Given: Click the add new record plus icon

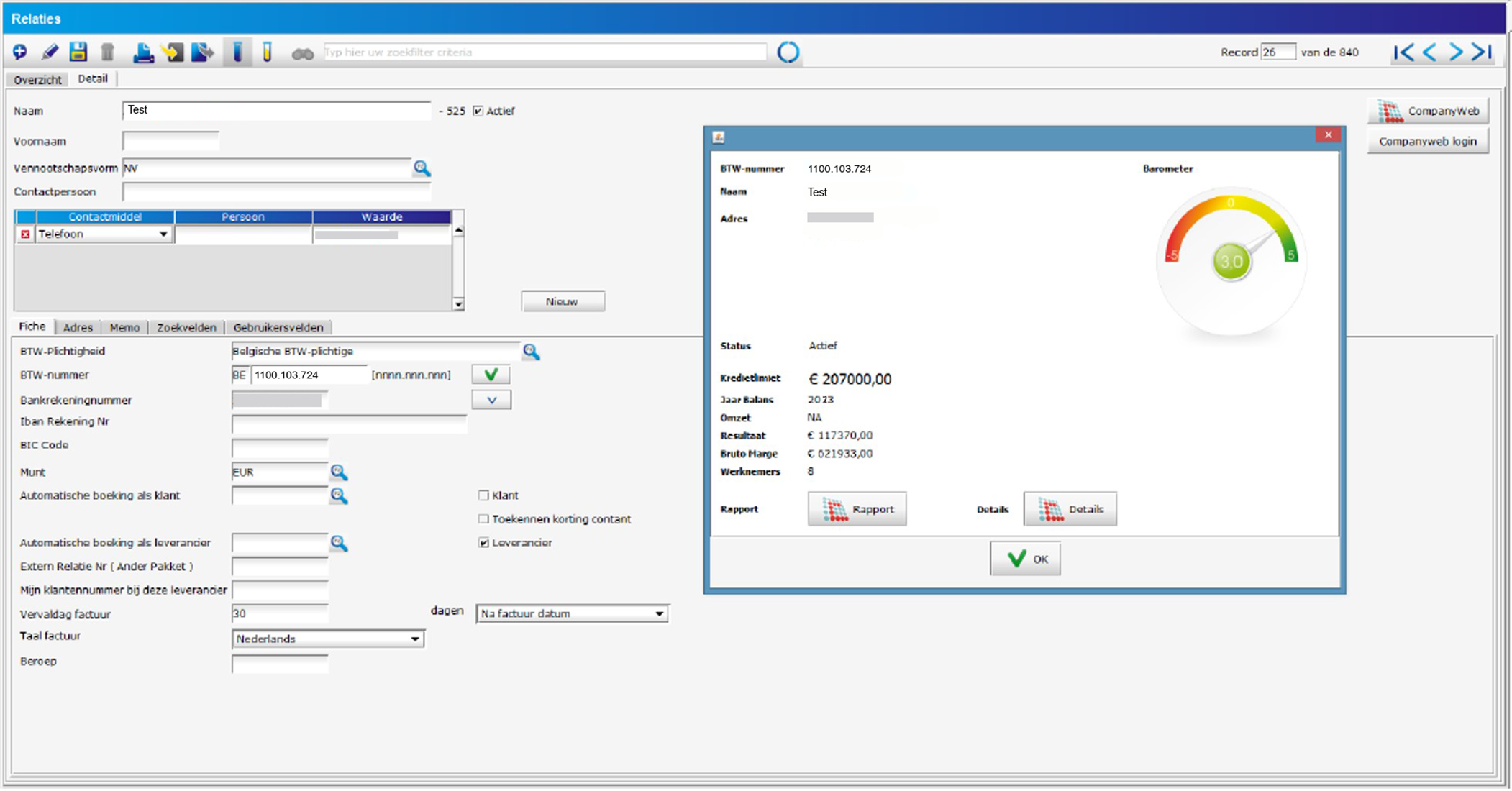Looking at the screenshot, I should [x=20, y=52].
